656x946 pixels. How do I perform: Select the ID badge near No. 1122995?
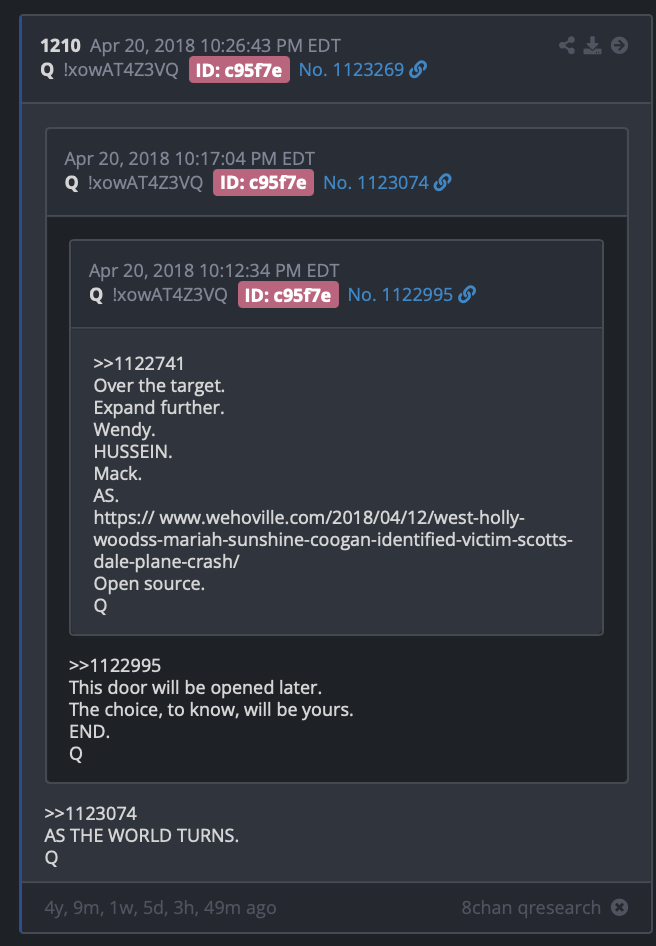(288, 295)
